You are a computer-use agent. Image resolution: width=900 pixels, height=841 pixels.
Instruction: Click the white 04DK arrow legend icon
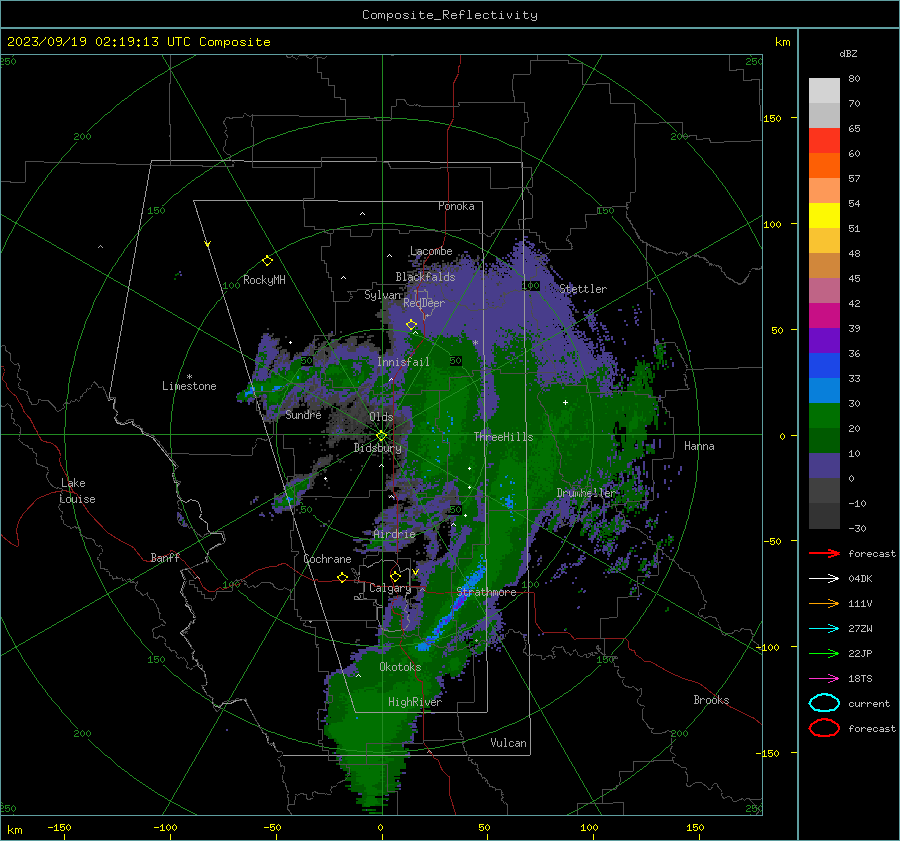[x=824, y=578]
